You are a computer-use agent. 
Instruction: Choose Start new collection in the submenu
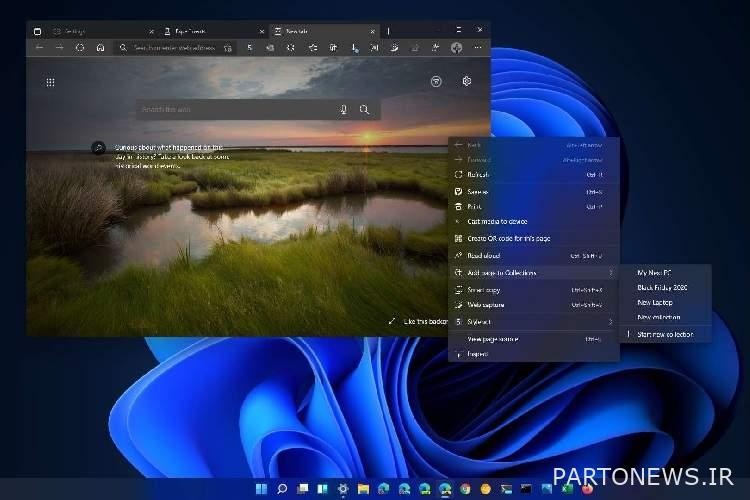[x=665, y=334]
